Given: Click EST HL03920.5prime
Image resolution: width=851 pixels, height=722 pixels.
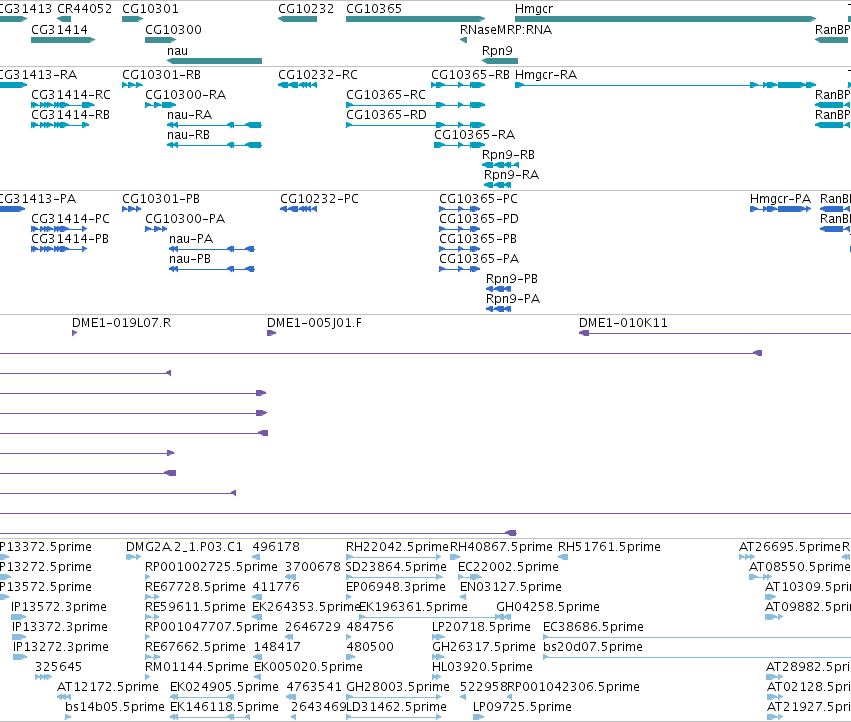Looking at the screenshot, I should (x=436, y=677).
